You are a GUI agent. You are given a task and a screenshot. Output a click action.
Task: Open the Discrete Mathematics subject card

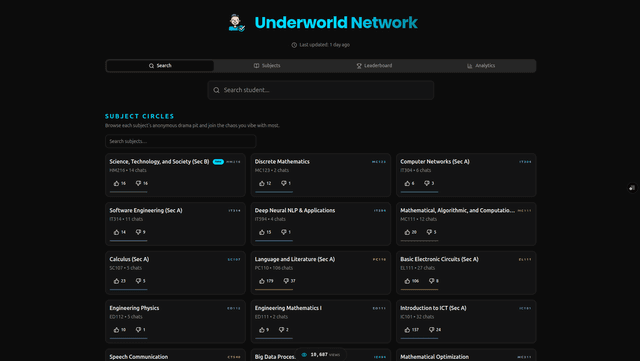(321, 175)
